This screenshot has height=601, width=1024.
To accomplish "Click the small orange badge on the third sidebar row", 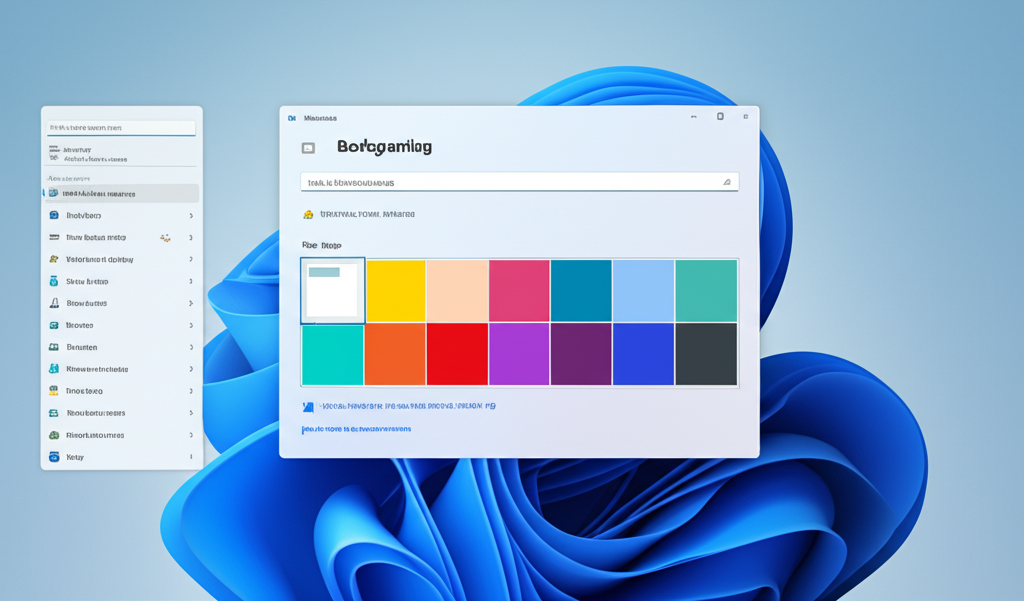I will pos(165,238).
